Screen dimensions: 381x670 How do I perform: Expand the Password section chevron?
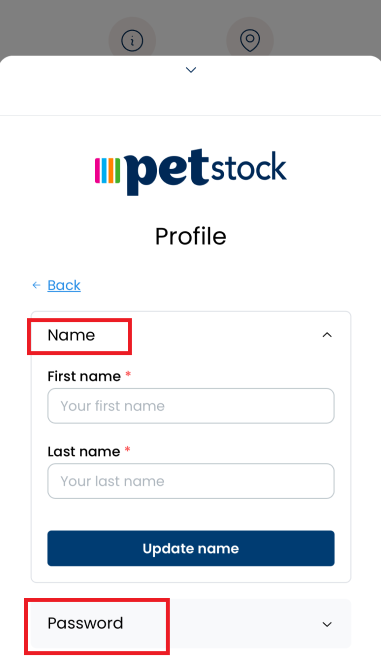tap(327, 624)
